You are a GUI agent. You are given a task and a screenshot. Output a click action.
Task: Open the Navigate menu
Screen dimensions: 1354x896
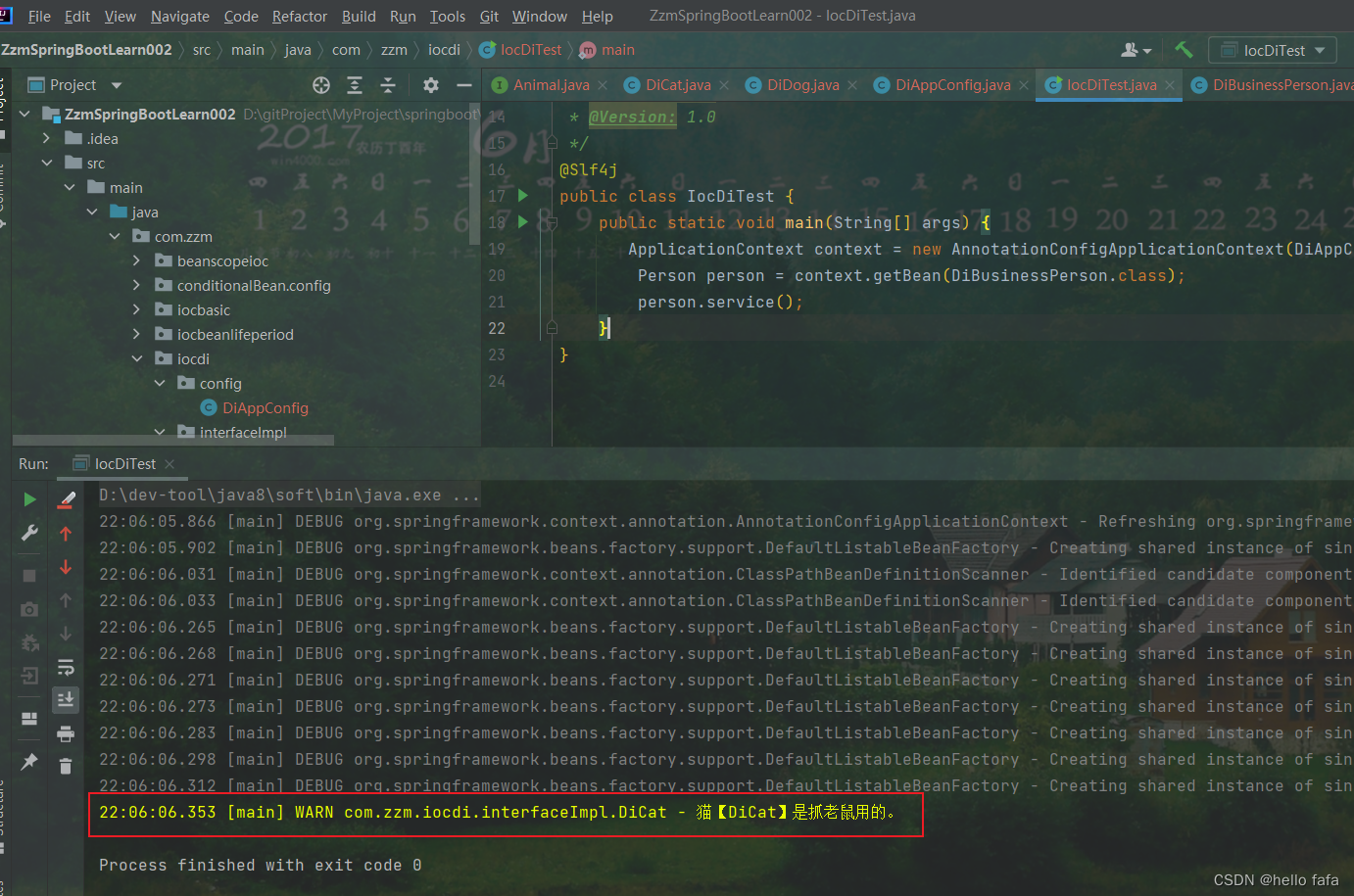(x=180, y=17)
